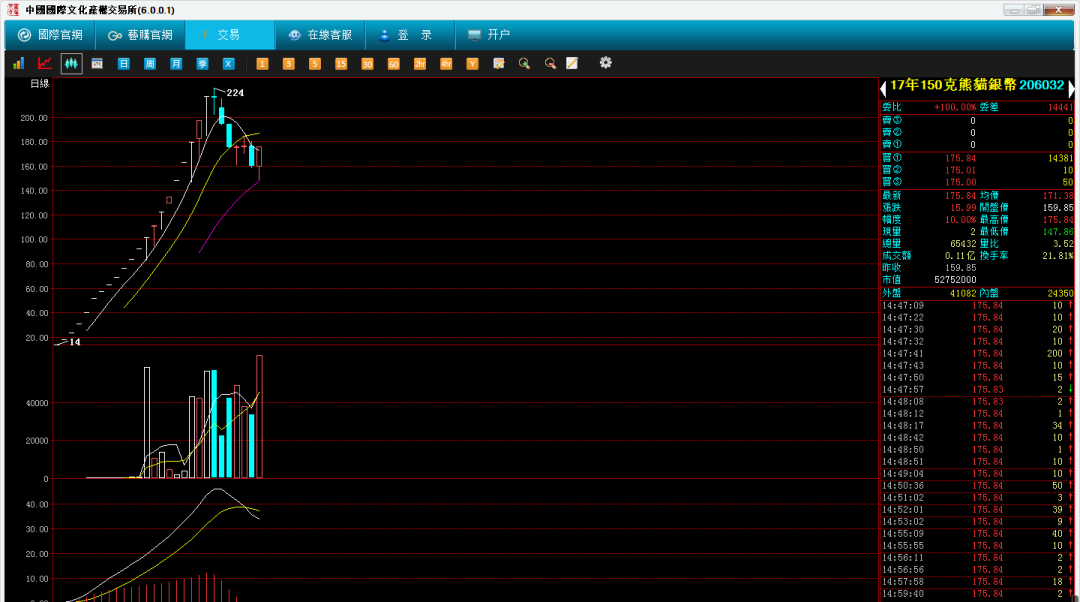This screenshot has width=1080, height=602.
Task: Go to previous instrument with left arrow
Action: tap(883, 88)
